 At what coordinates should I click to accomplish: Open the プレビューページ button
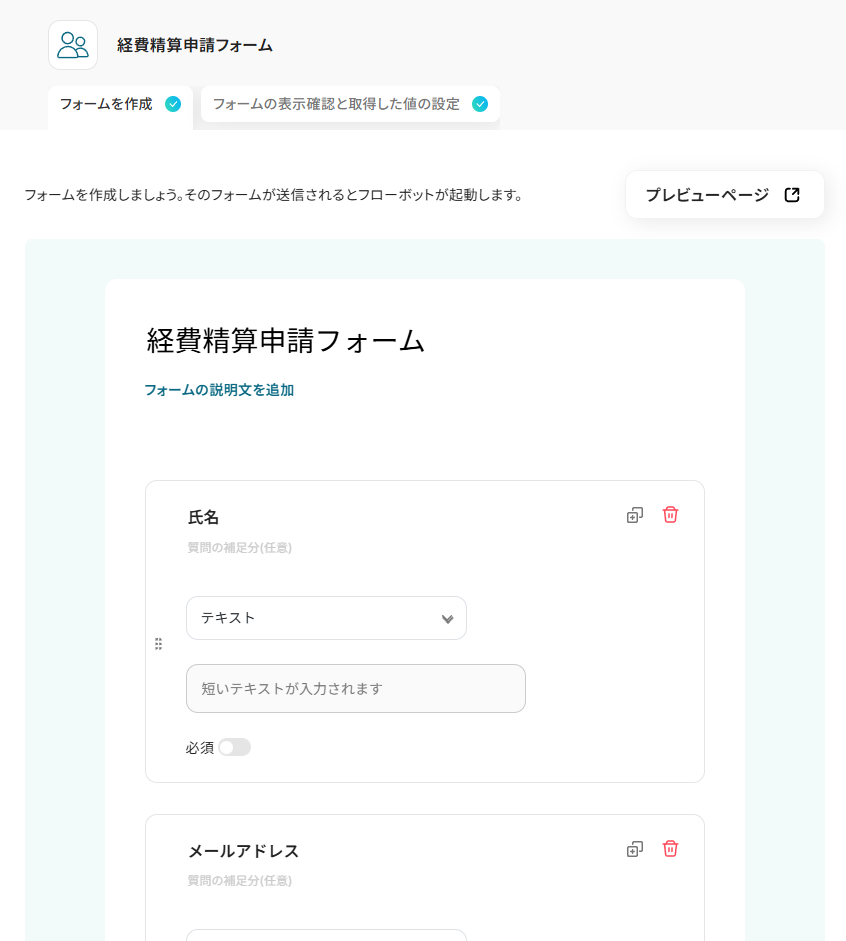coord(725,194)
